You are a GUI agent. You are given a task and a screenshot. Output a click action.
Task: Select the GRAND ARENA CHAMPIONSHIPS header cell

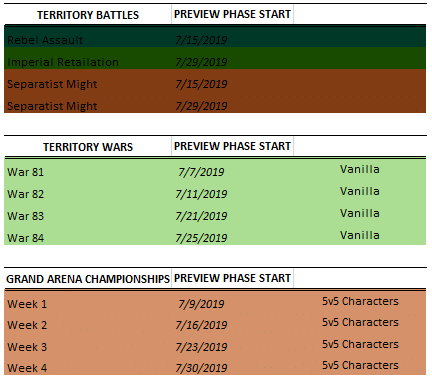pyautogui.click(x=88, y=279)
